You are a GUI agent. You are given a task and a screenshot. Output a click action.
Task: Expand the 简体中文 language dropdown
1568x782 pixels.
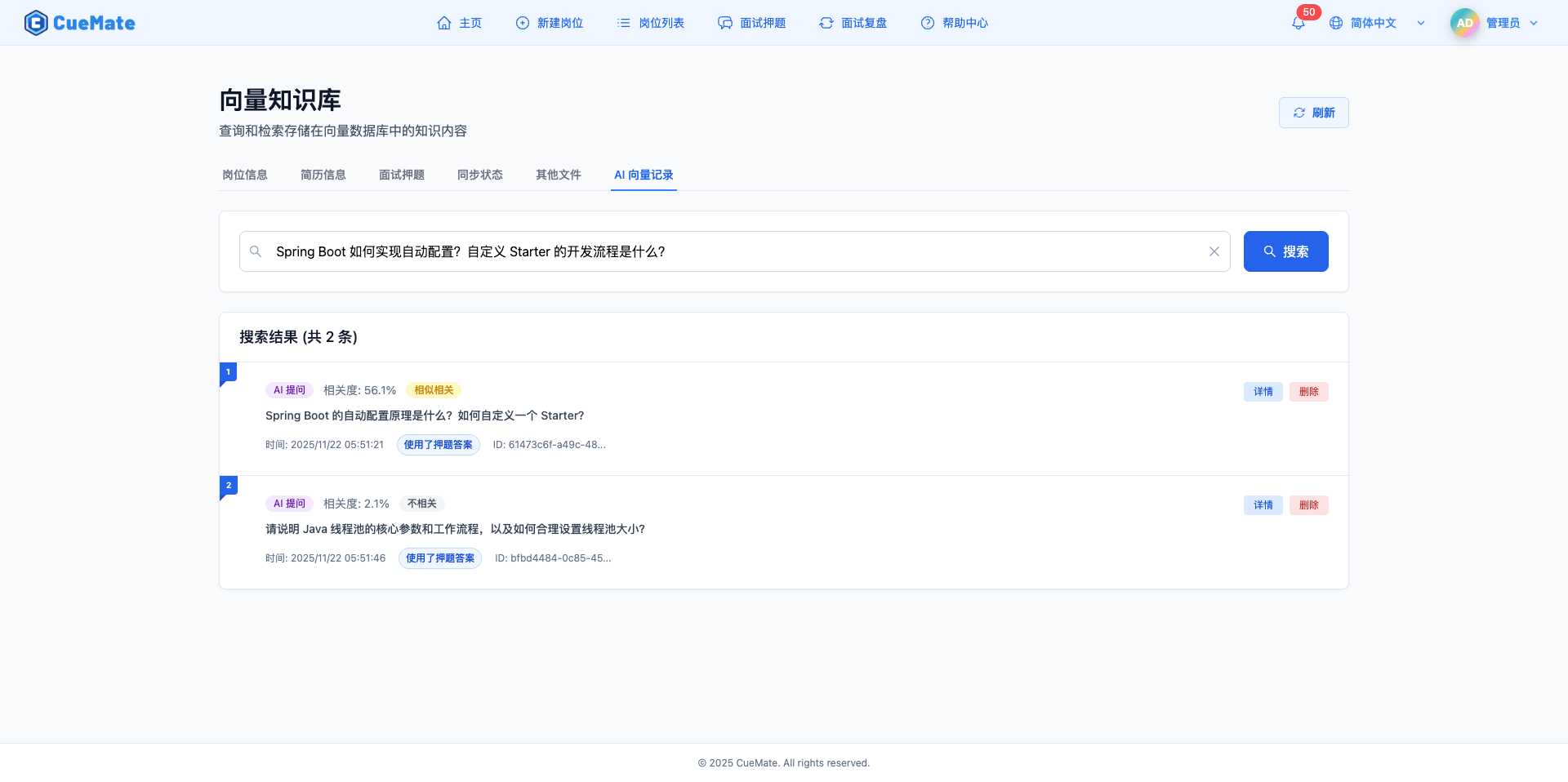pos(1421,23)
